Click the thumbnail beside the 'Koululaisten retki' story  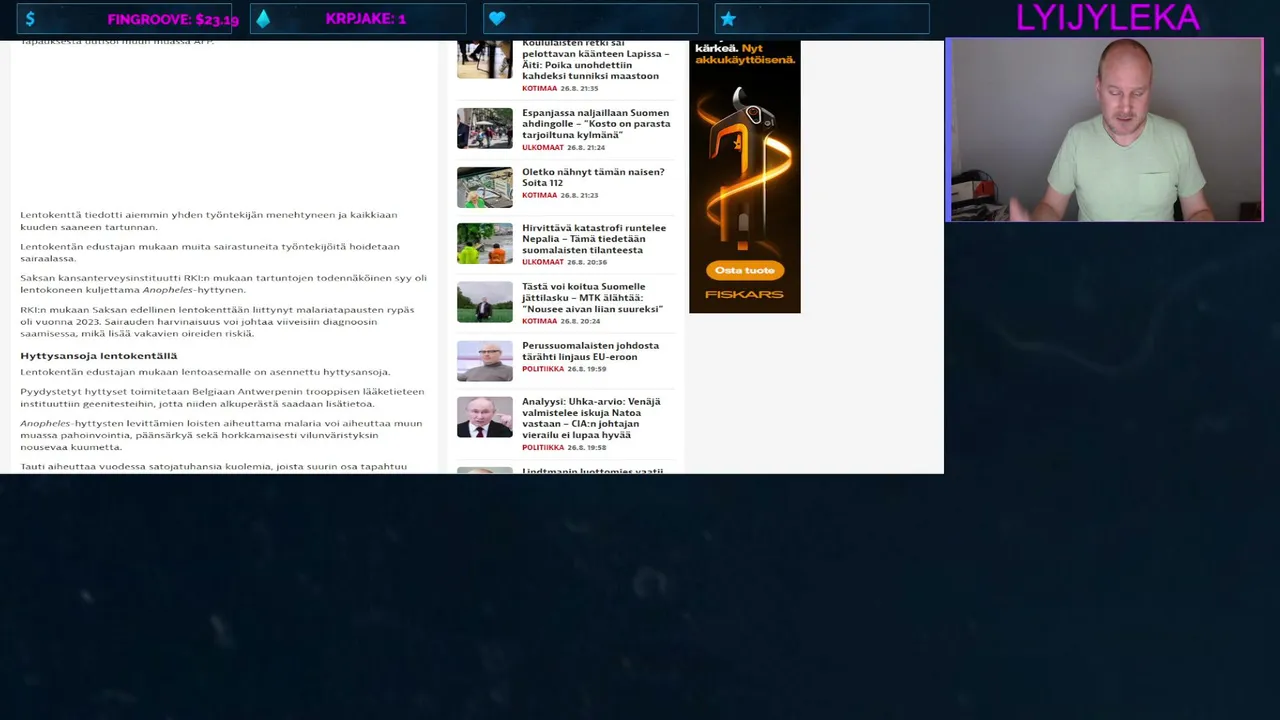click(x=485, y=59)
